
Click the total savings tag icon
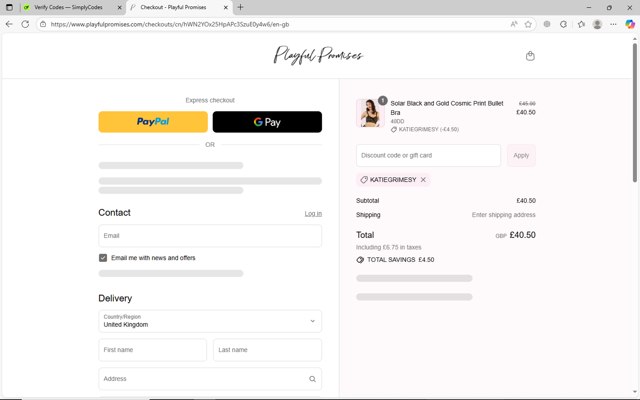pos(360,260)
